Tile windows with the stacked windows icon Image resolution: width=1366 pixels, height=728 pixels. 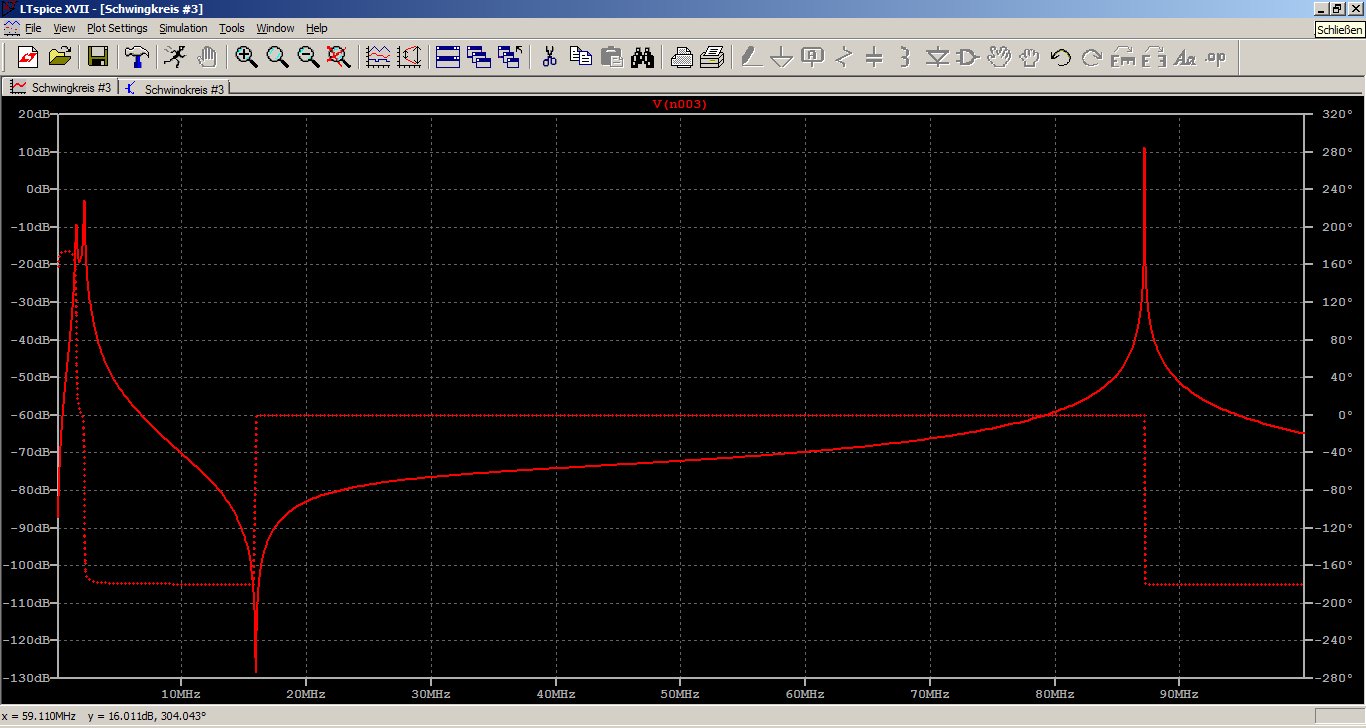[x=448, y=57]
